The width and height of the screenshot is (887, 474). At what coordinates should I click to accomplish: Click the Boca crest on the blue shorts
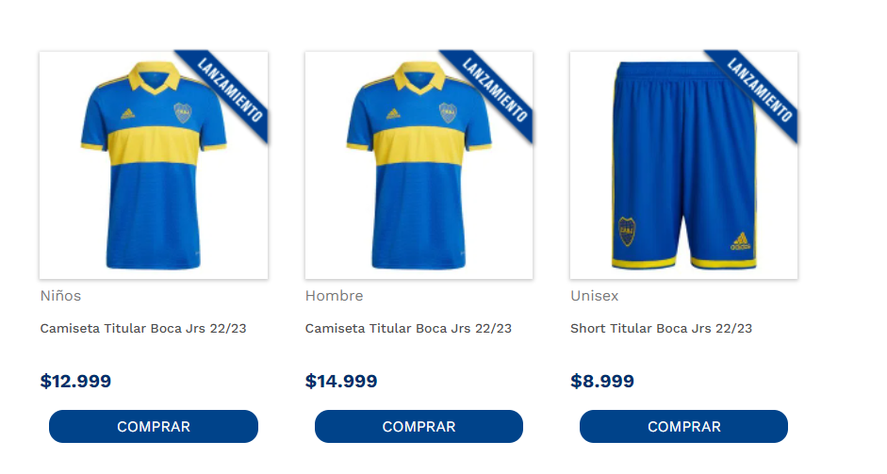coord(627,231)
